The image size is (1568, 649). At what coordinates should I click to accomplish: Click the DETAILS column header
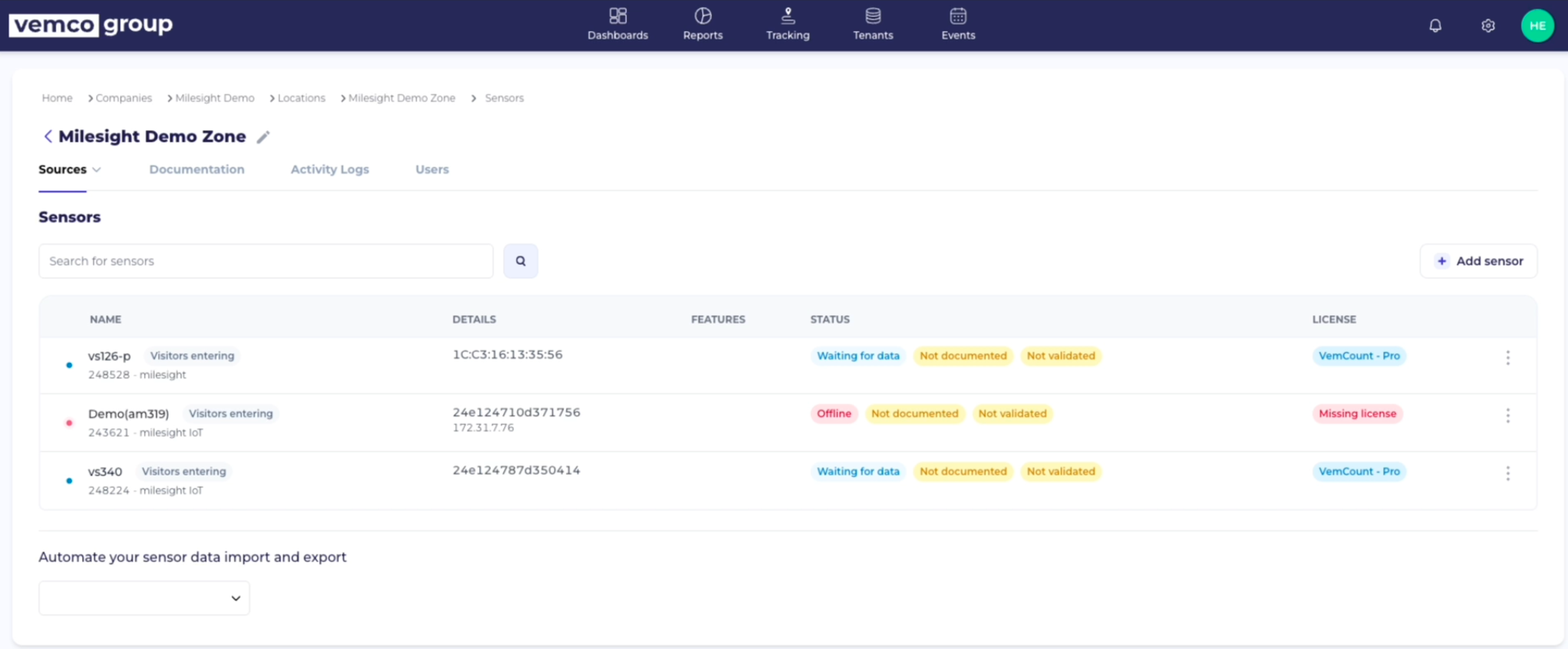click(474, 319)
